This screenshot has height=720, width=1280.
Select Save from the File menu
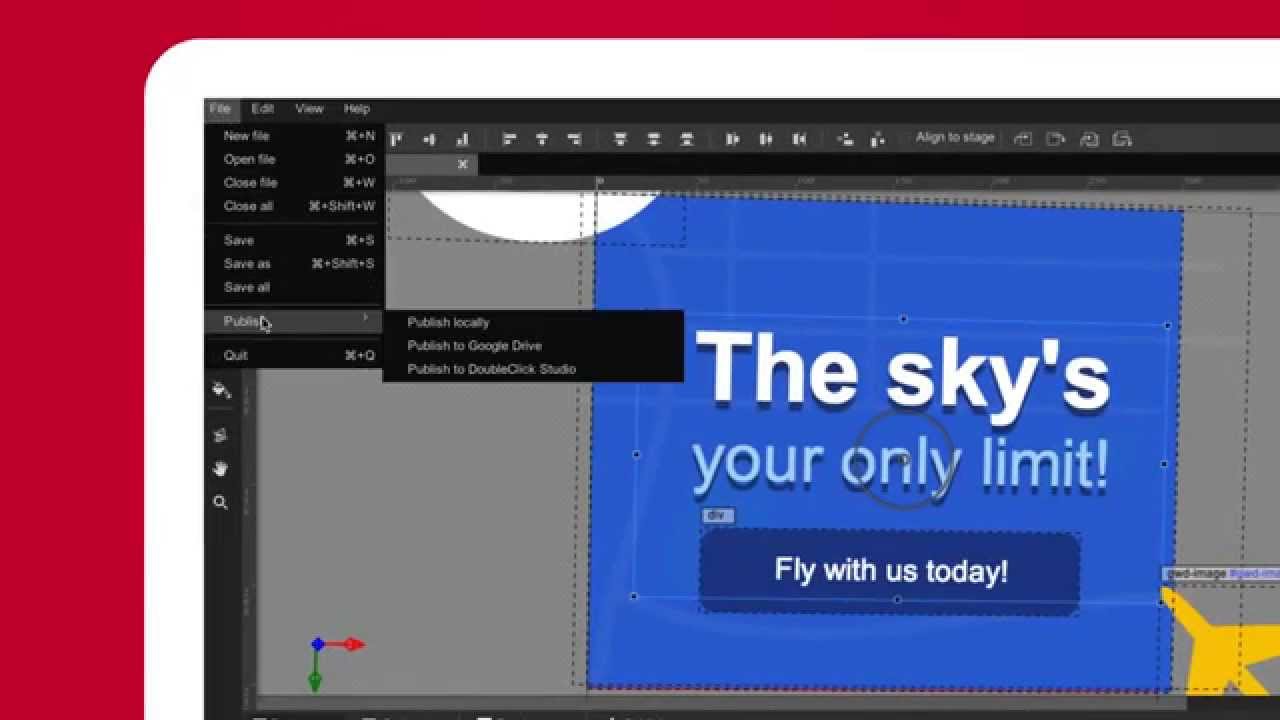pyautogui.click(x=293, y=240)
